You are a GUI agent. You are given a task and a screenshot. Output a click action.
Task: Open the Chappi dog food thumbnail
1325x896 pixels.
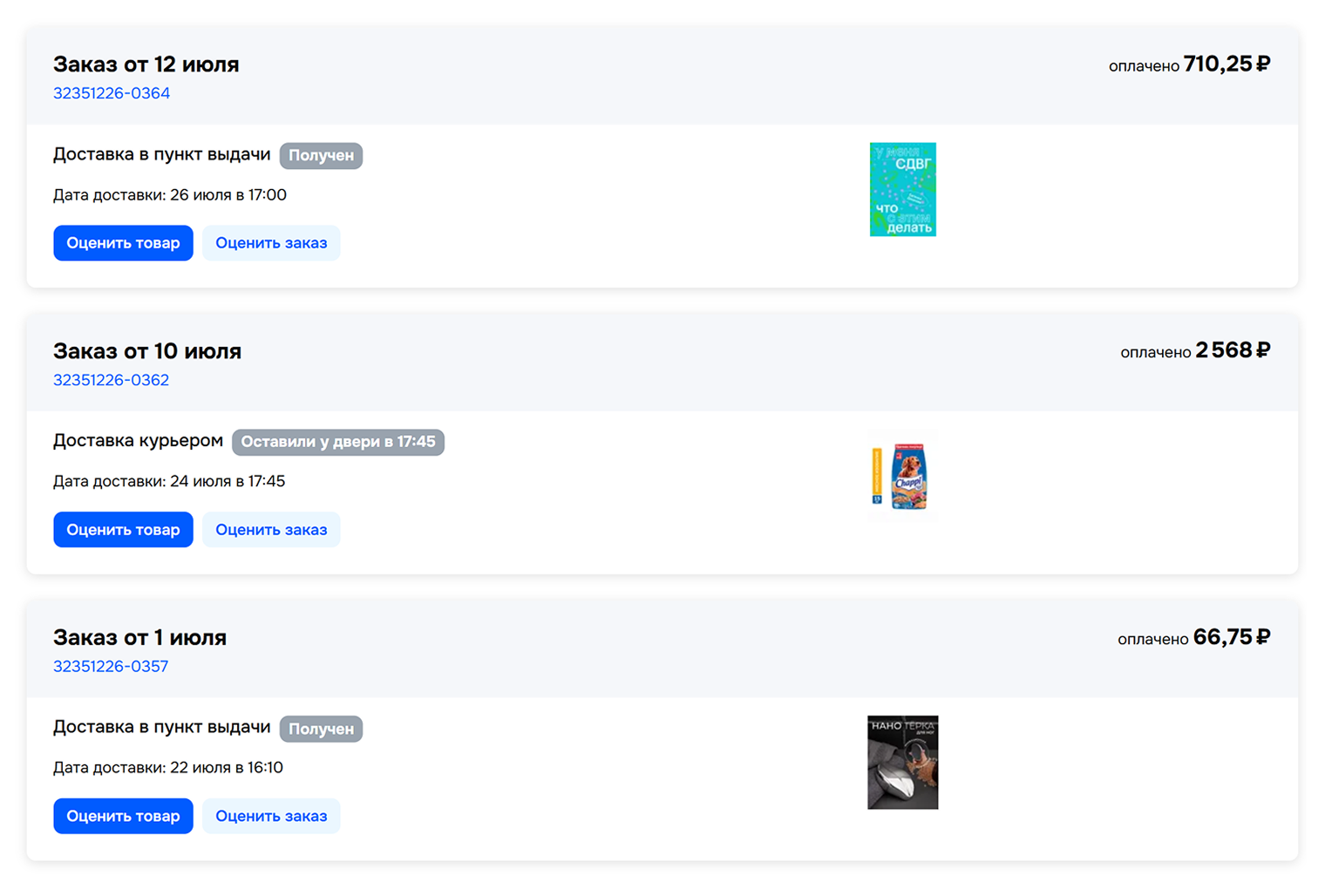pyautogui.click(x=902, y=476)
